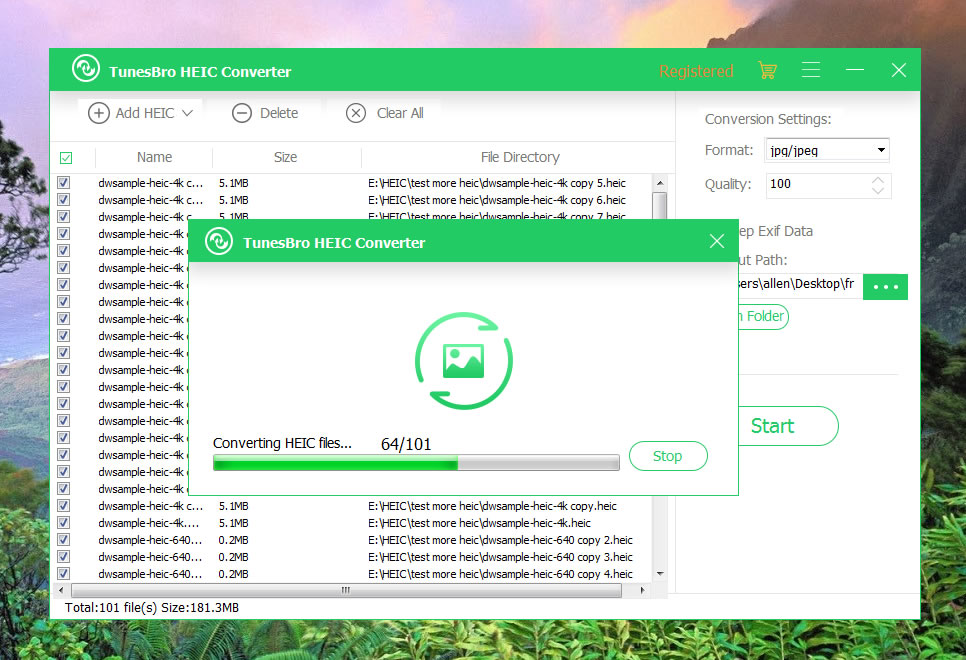The width and height of the screenshot is (966, 660).
Task: Click the Registered status link
Action: coord(696,71)
